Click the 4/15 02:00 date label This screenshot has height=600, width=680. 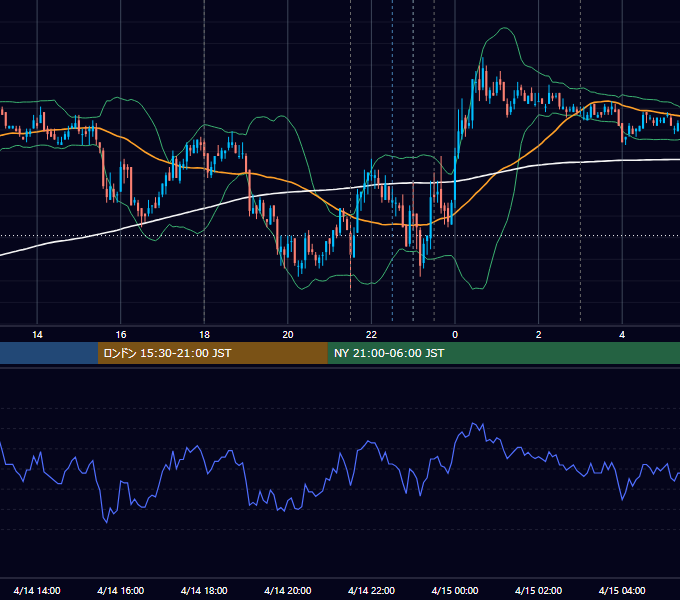539,590
